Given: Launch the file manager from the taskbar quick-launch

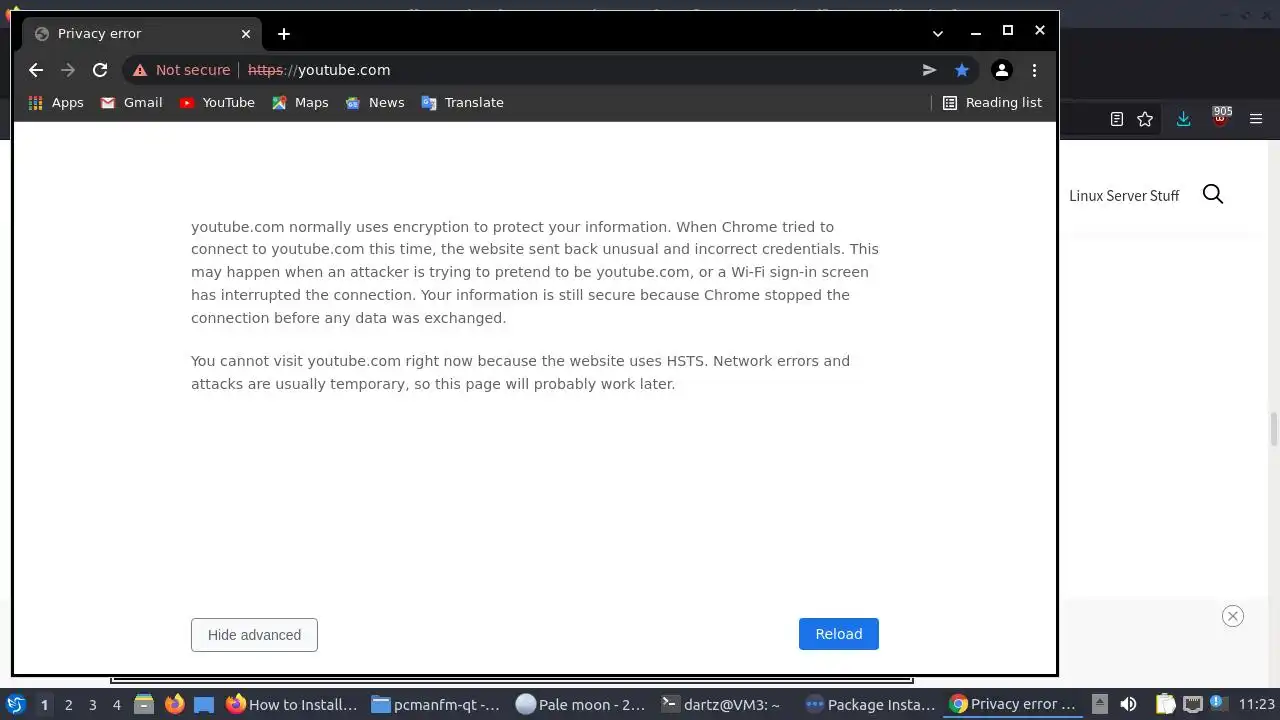Looking at the screenshot, I should coord(144,705).
